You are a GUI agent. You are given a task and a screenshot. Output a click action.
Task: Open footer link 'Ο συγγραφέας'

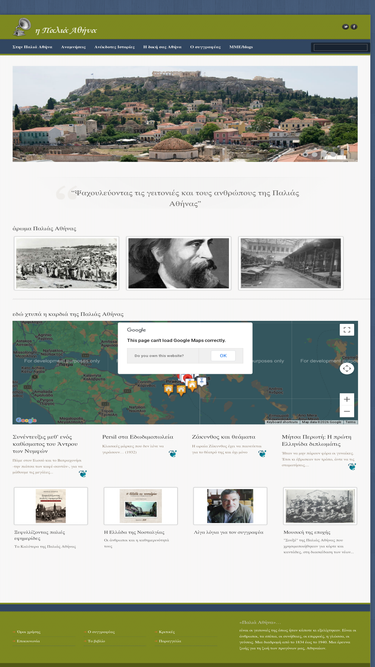101,632
